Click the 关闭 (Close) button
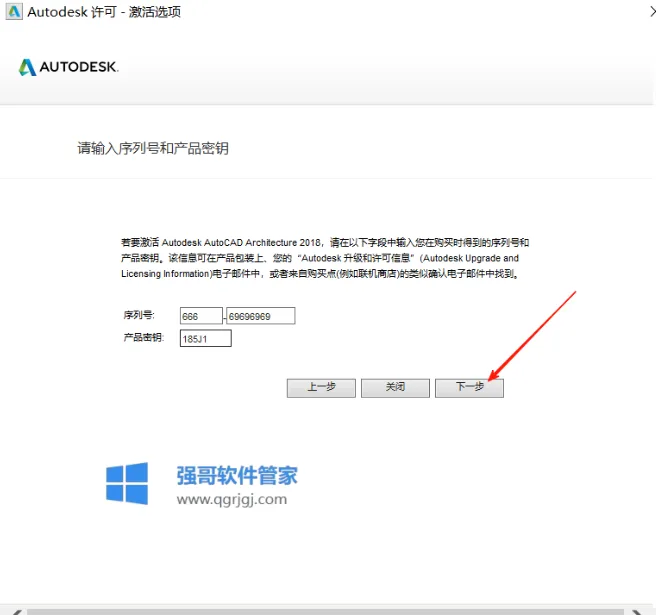This screenshot has height=615, width=656. pos(395,388)
